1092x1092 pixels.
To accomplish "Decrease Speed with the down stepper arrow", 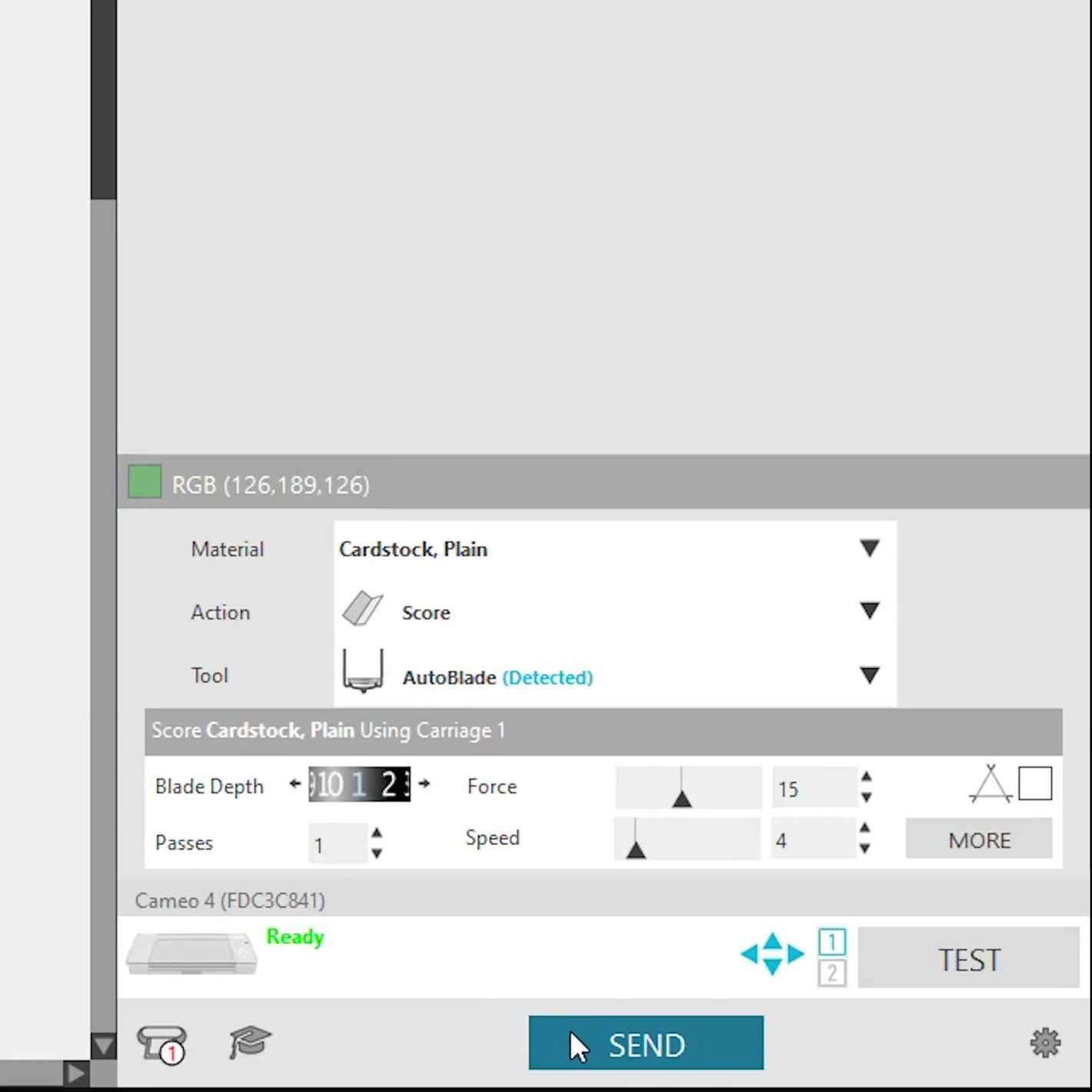I will (865, 849).
